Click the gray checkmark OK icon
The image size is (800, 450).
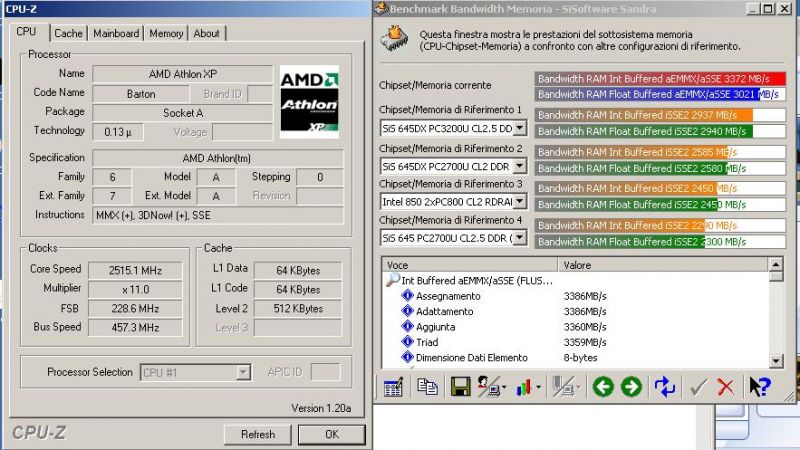pos(698,387)
